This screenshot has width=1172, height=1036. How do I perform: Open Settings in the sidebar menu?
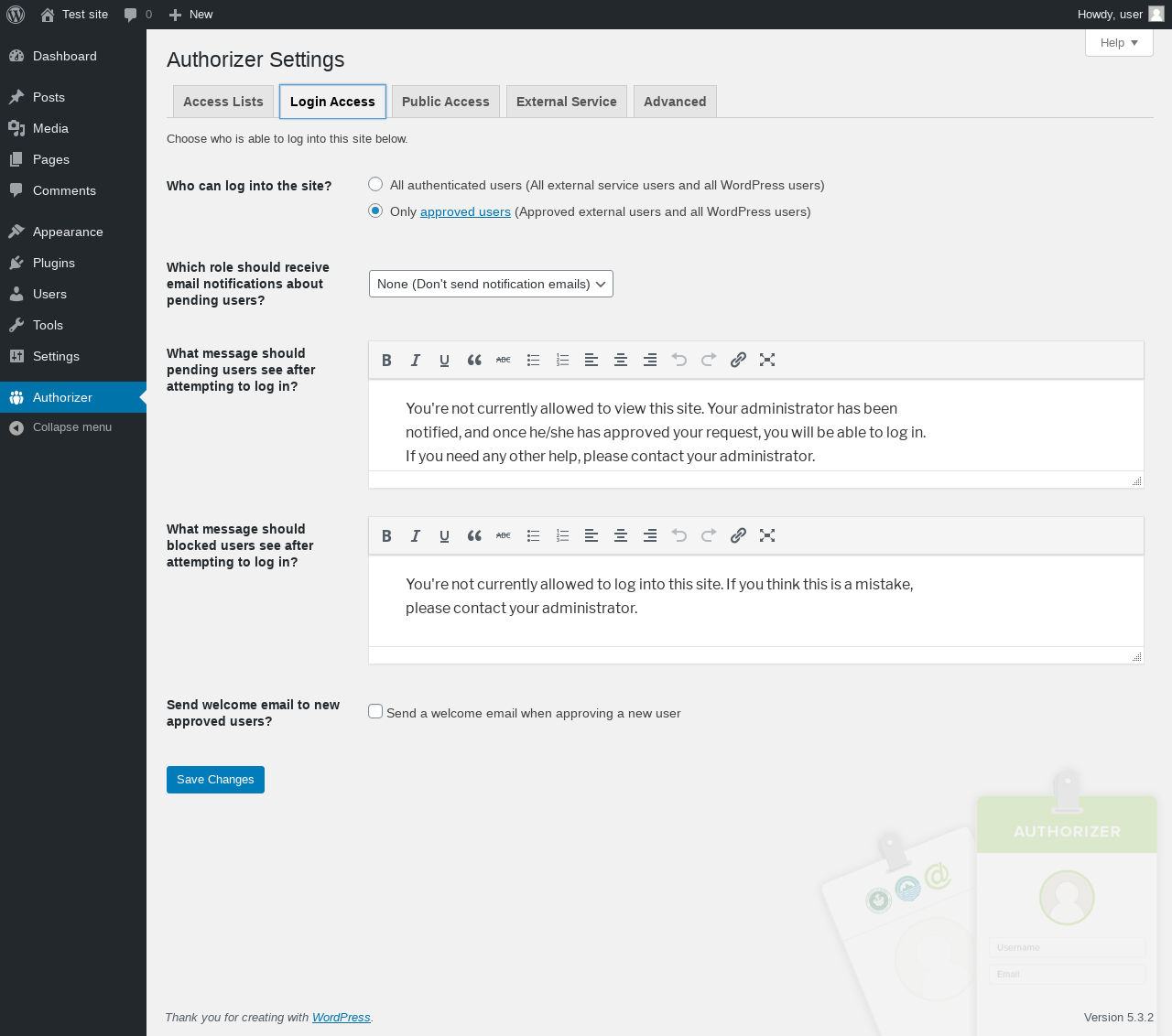click(73, 356)
